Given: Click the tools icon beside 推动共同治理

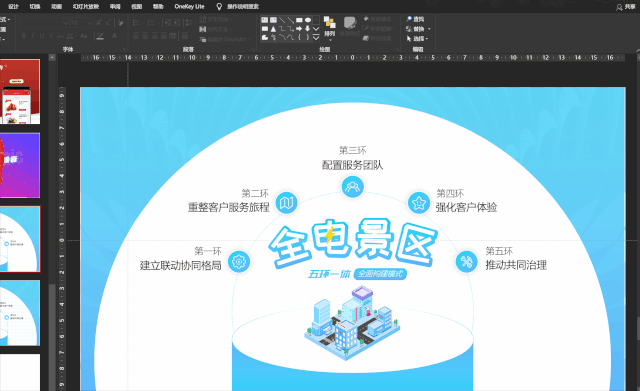Looking at the screenshot, I should [466, 261].
